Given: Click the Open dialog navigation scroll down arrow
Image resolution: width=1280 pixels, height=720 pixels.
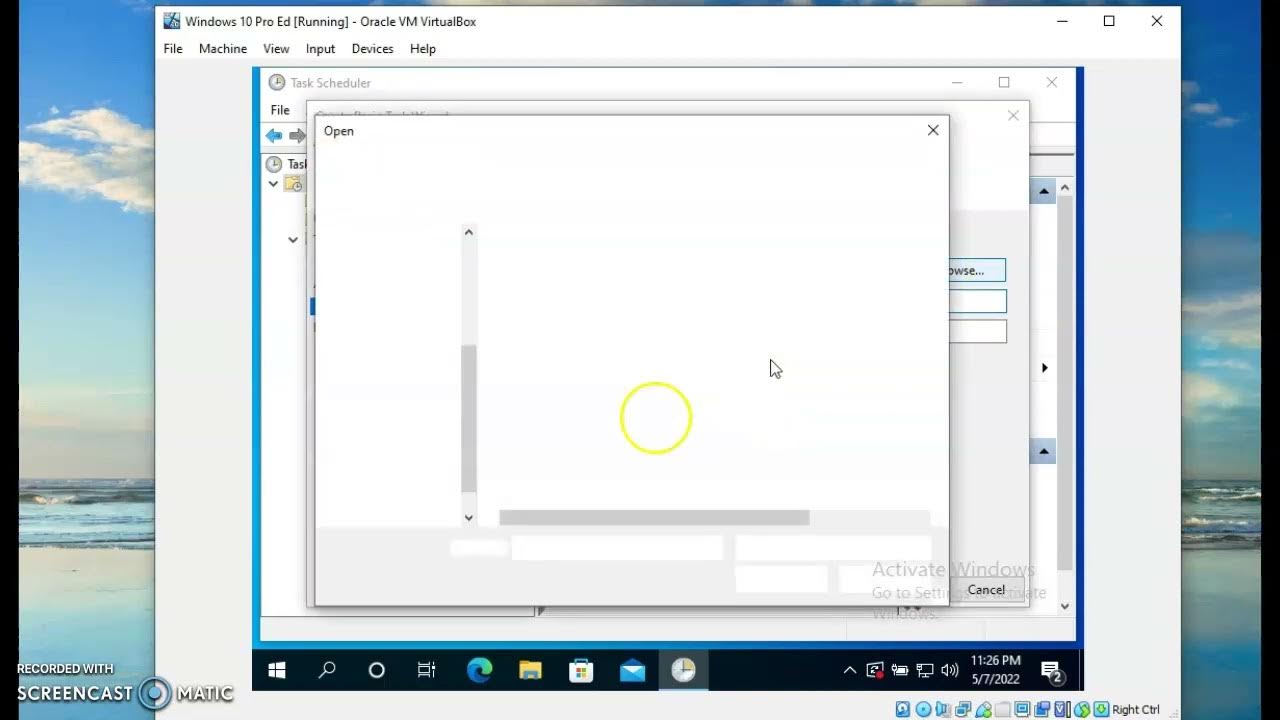Looking at the screenshot, I should (468, 518).
